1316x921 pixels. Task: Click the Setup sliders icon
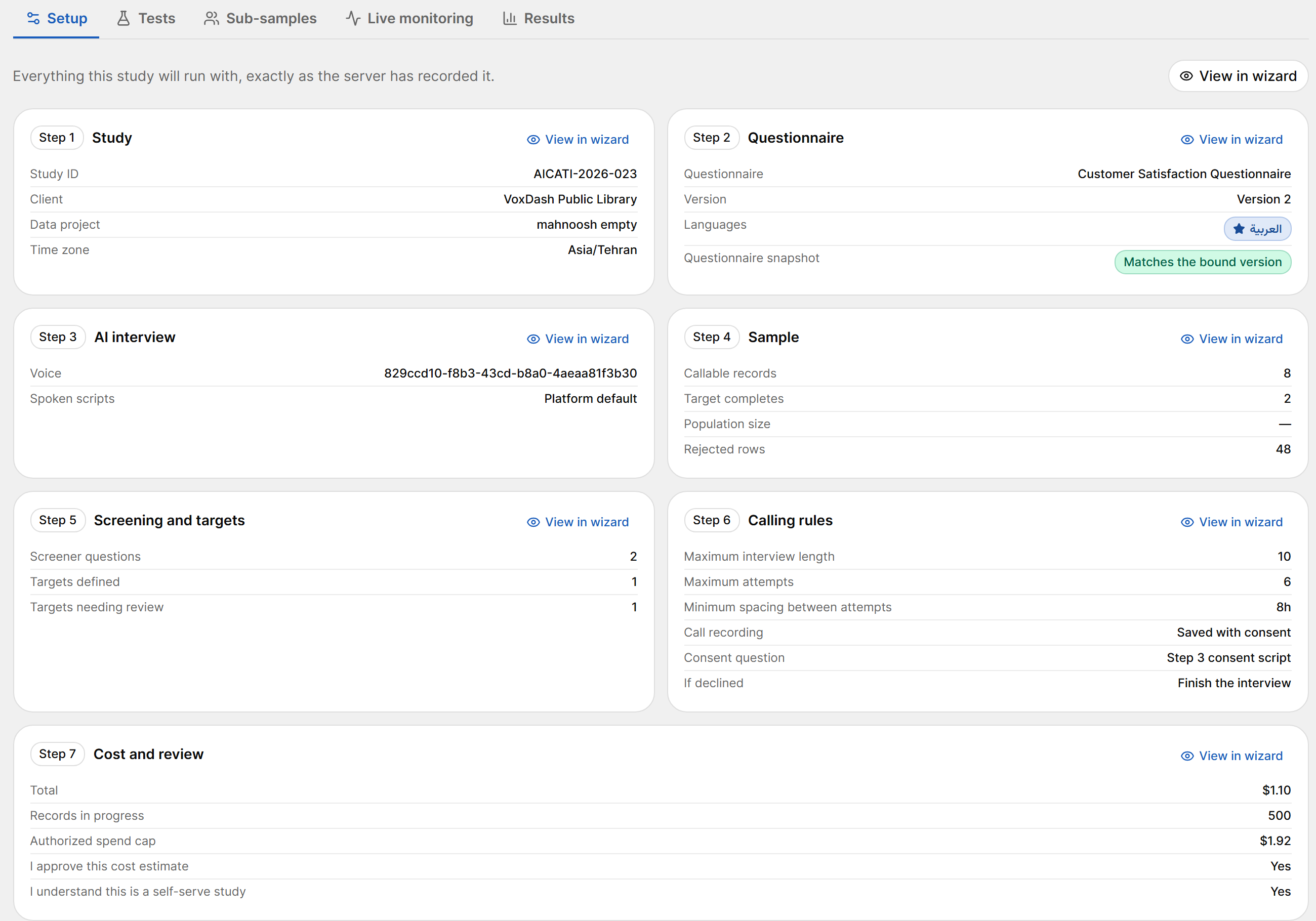[33, 18]
